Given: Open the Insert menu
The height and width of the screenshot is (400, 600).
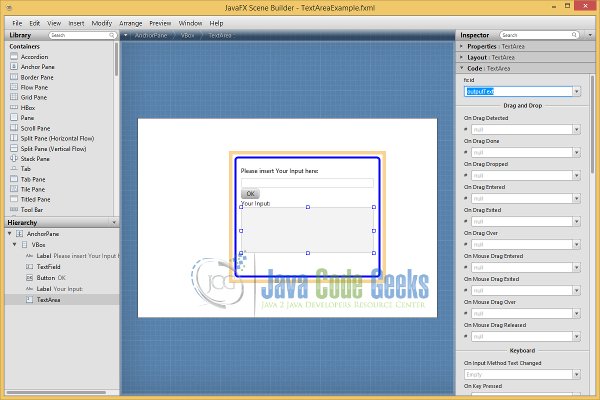Looking at the screenshot, I should [76, 23].
